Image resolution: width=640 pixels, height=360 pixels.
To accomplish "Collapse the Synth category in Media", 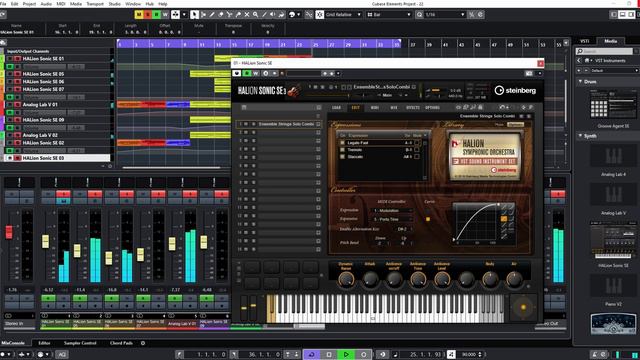I will point(580,136).
